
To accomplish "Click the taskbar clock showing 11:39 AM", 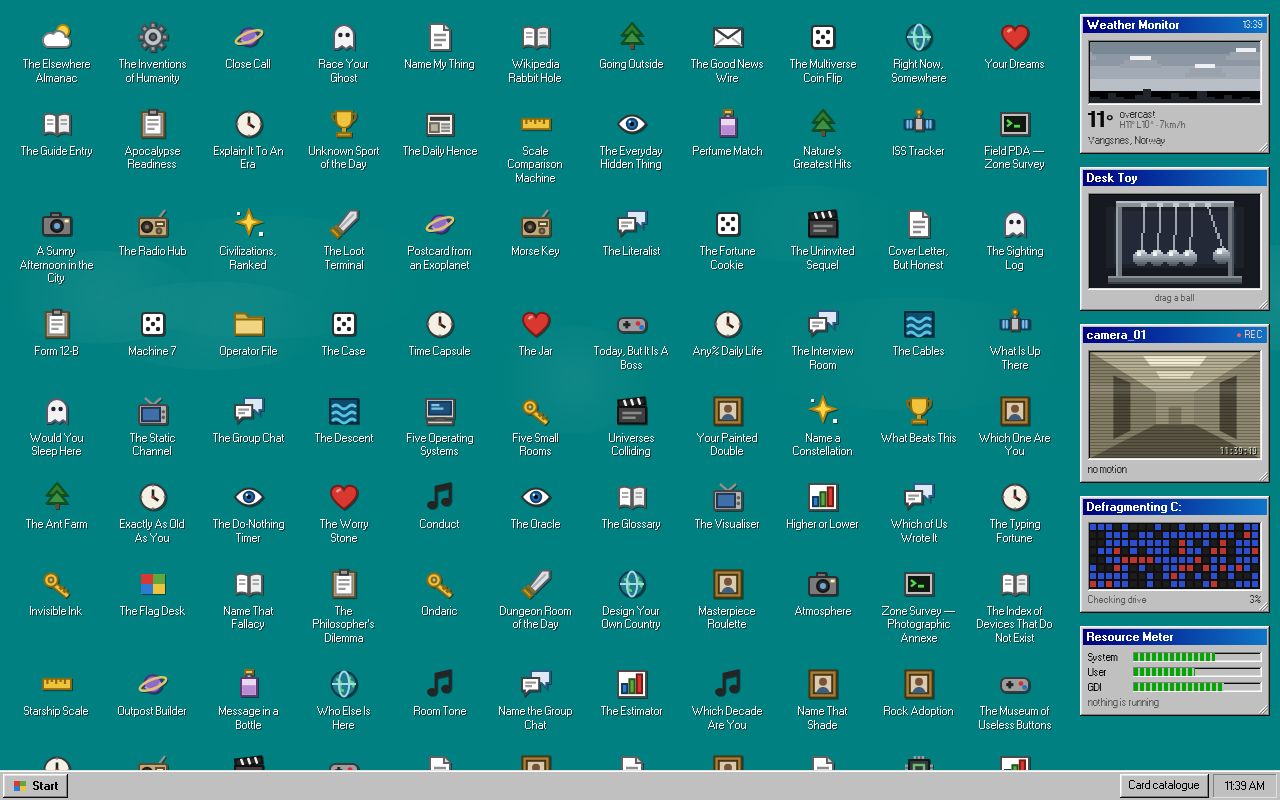I will [1244, 786].
